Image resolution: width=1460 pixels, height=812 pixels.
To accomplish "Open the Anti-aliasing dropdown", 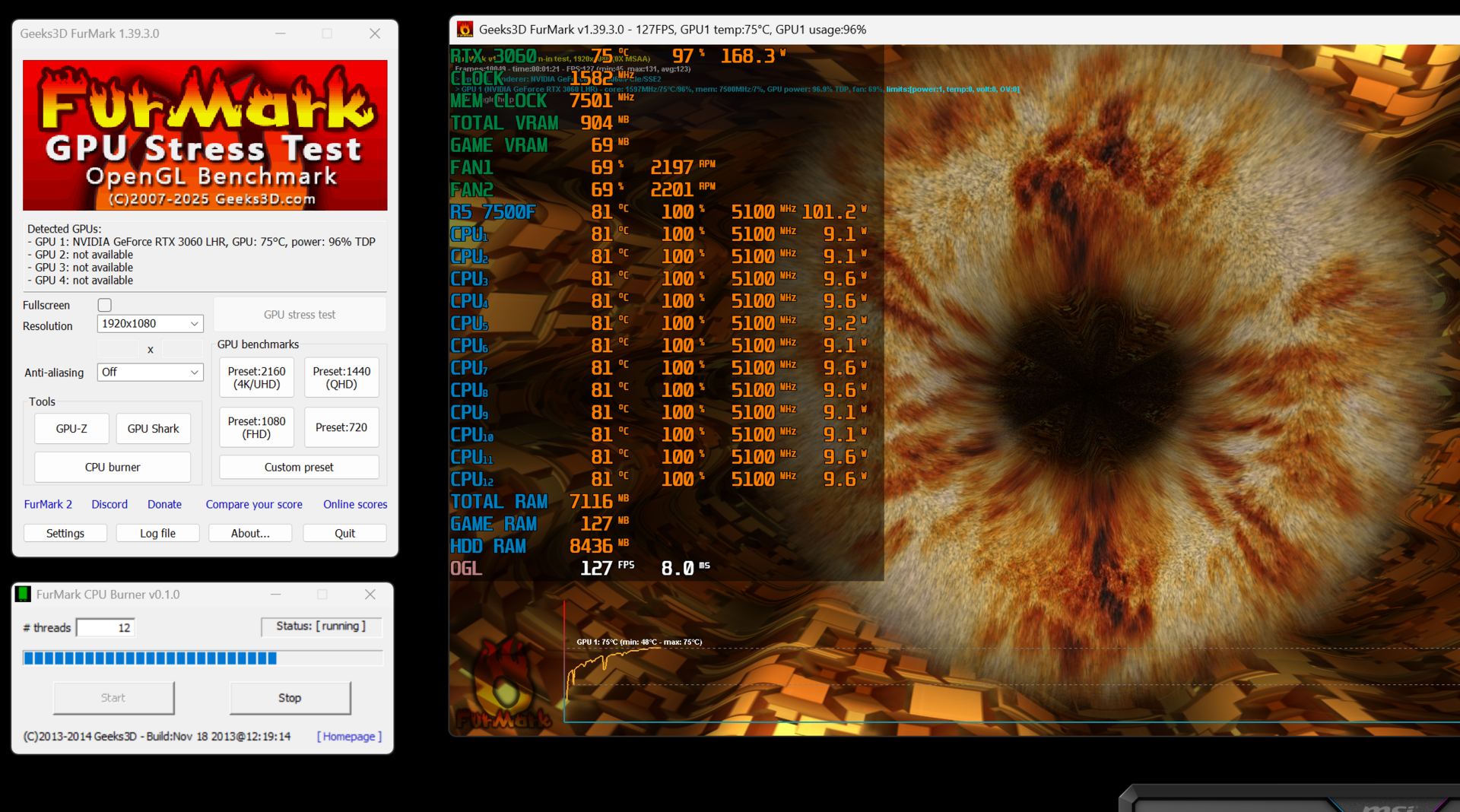I will [x=149, y=372].
